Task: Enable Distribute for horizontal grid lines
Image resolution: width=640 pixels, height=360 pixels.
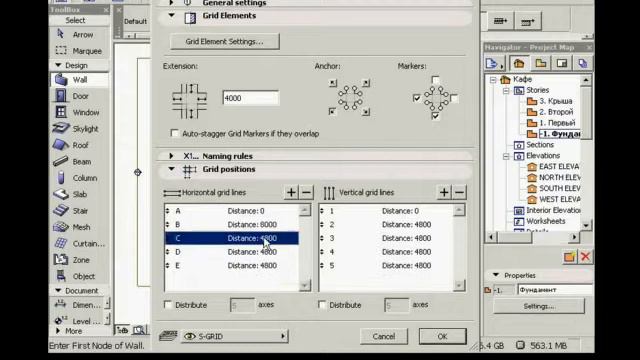Action: click(x=168, y=304)
